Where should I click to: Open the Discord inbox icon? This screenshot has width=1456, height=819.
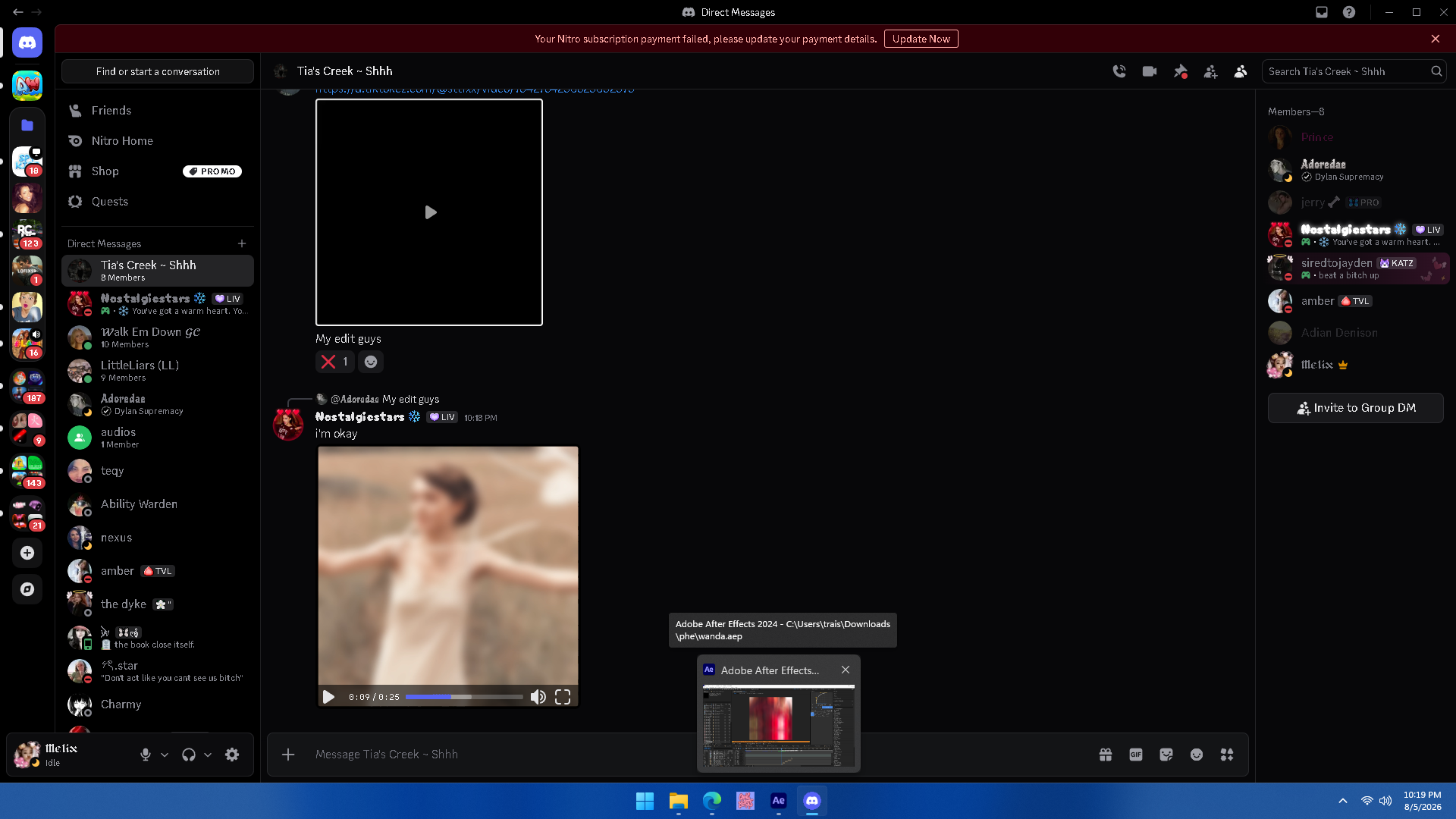click(1322, 12)
